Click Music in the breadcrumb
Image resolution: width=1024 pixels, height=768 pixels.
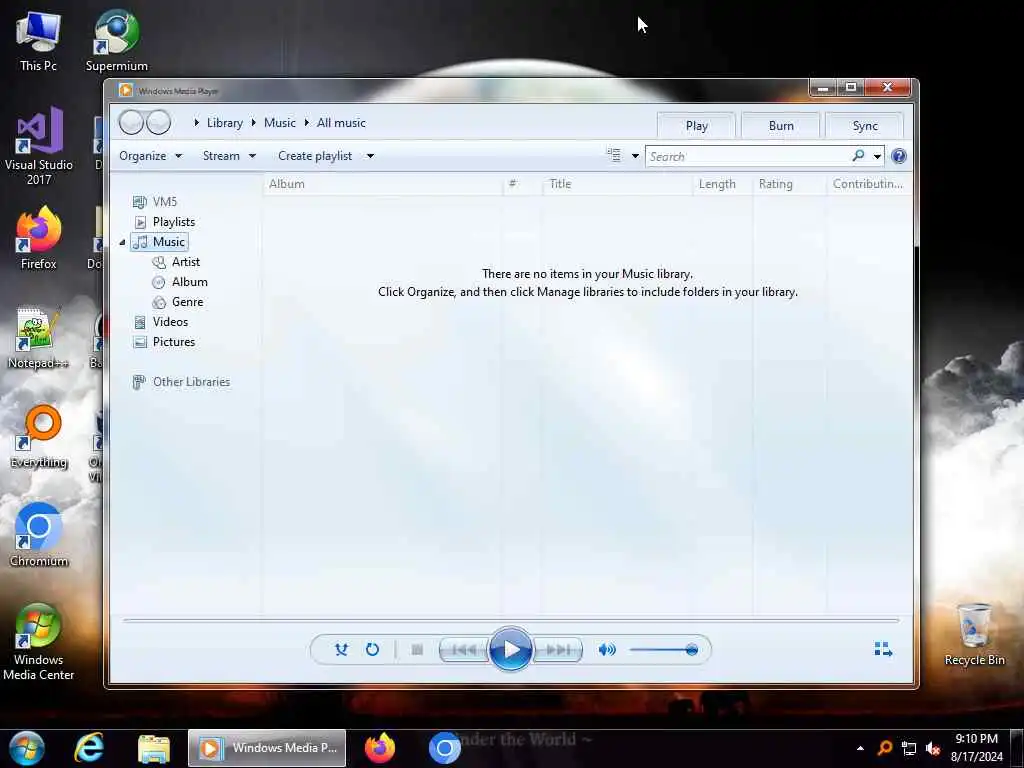(280, 123)
